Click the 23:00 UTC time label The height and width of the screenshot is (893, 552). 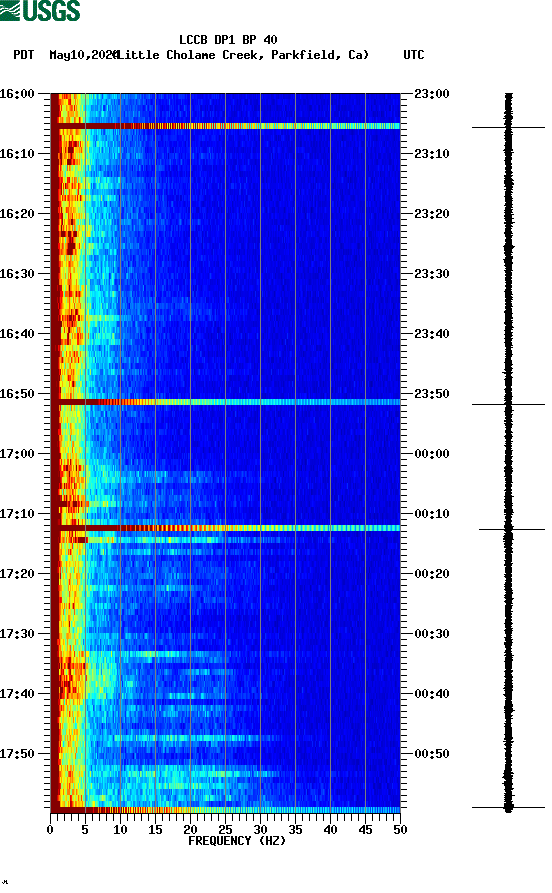click(x=432, y=93)
